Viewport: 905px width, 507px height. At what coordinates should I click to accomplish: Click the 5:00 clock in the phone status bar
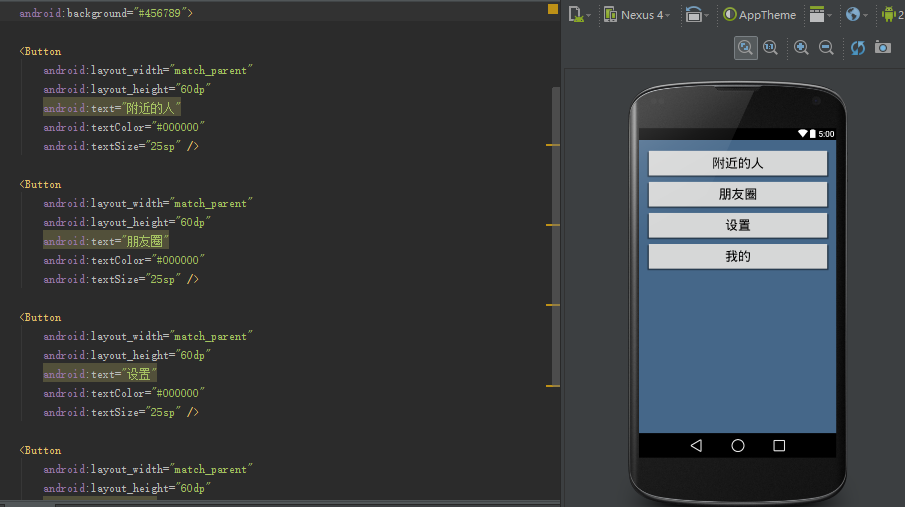coord(827,134)
